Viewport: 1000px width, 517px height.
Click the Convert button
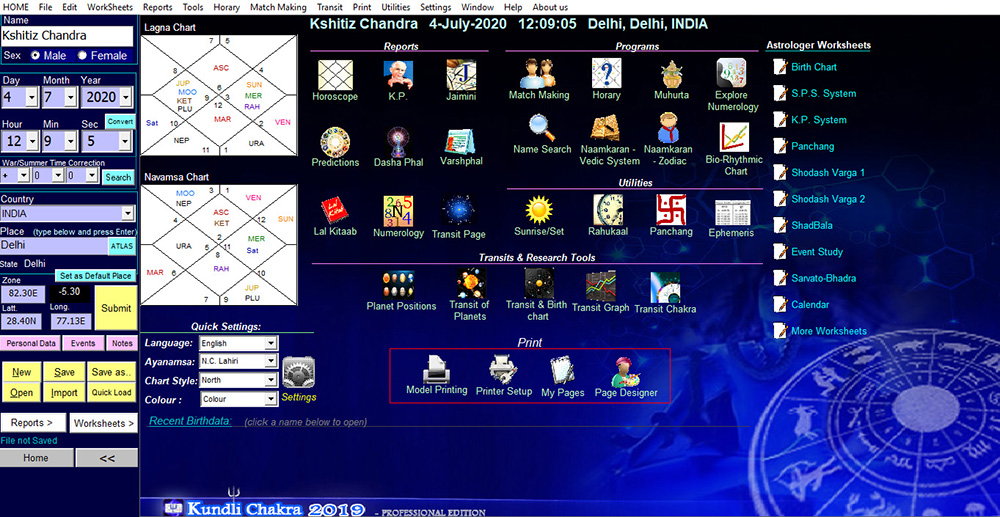(x=121, y=121)
